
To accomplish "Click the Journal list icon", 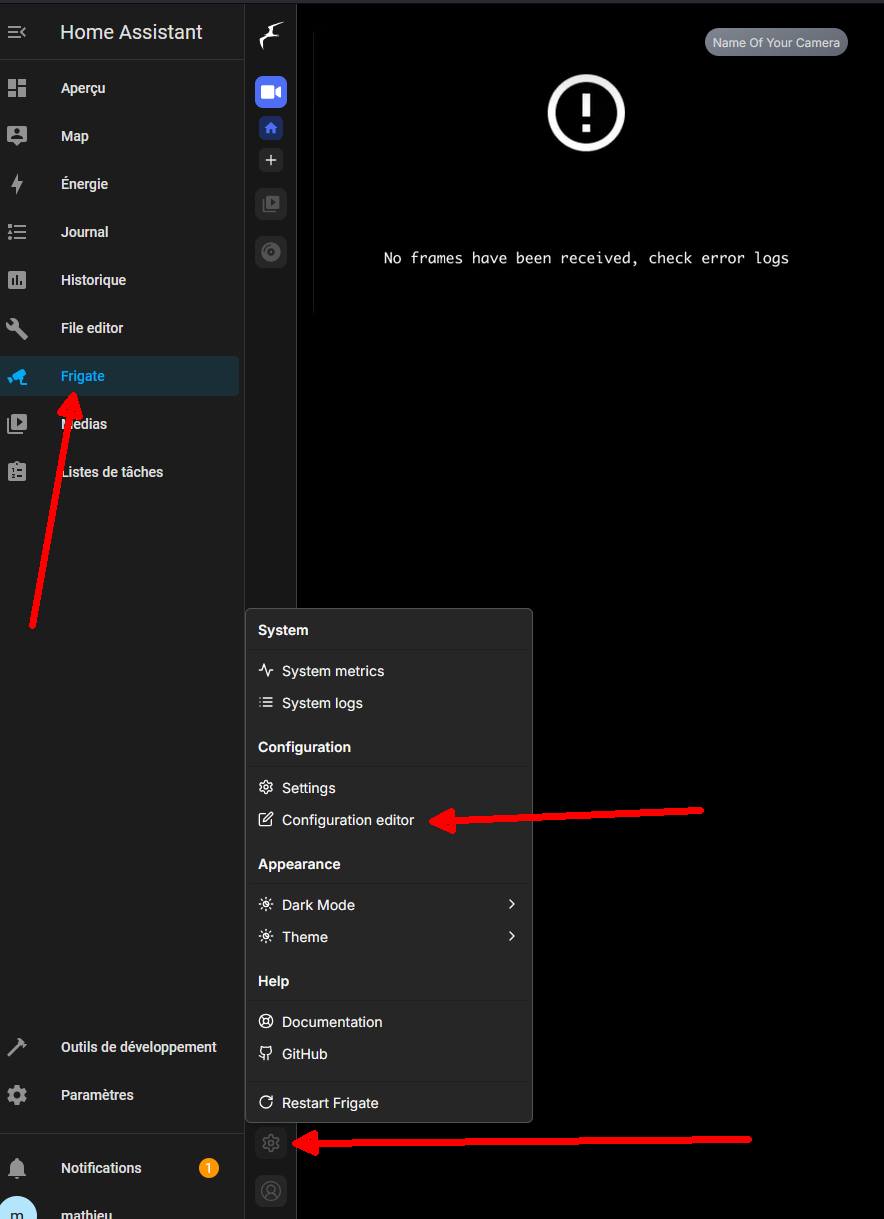I will [17, 232].
